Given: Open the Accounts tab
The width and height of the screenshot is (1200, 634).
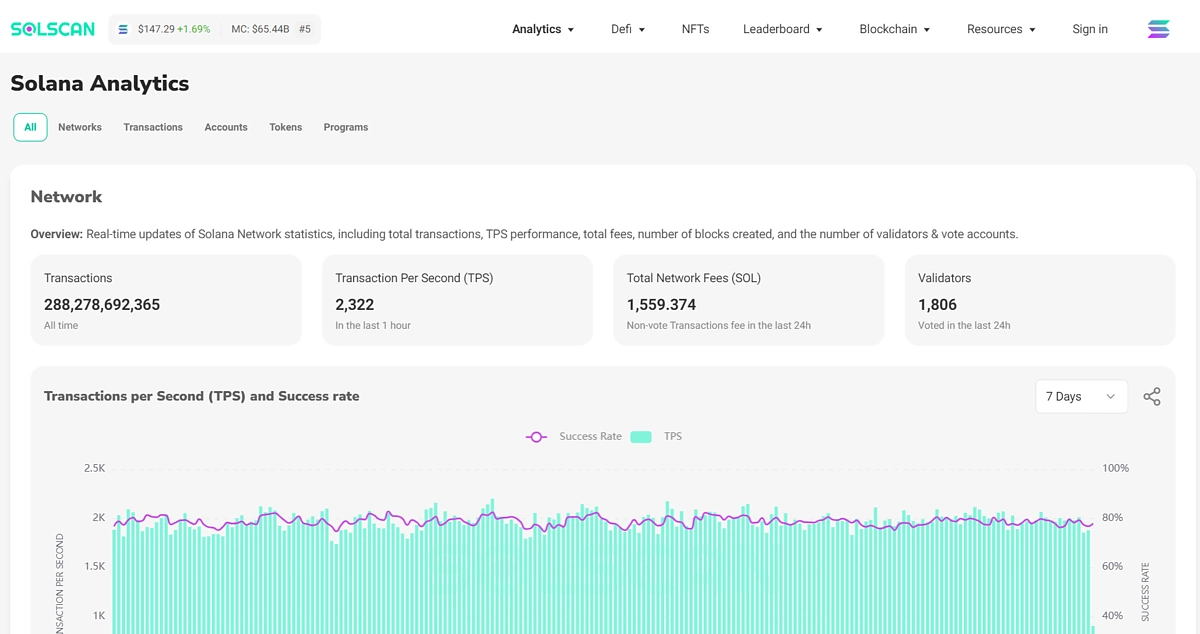Looking at the screenshot, I should 226,127.
